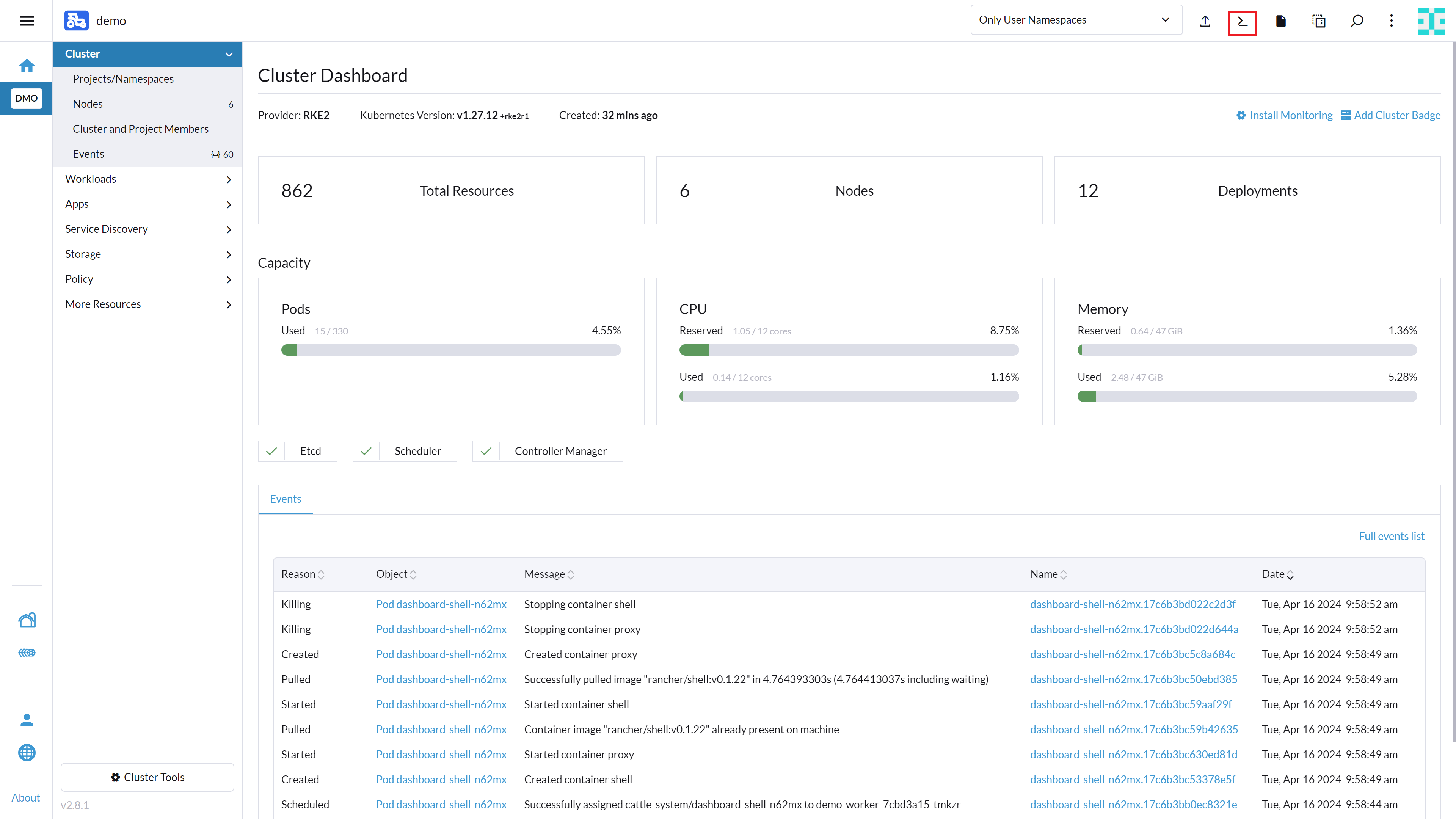Screen dimensions: 1456x819
Task: Open Nodes in the sidebar
Action: click(x=88, y=104)
